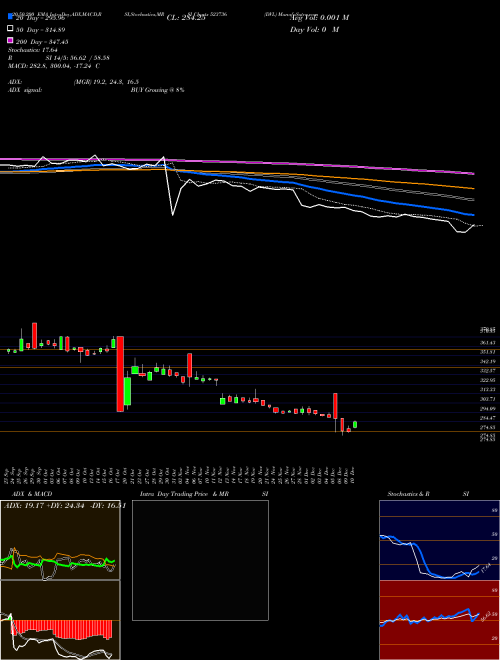Click the large red candlestick before 21 Oct
The height and width of the screenshot is (660, 500).
(x=120, y=374)
